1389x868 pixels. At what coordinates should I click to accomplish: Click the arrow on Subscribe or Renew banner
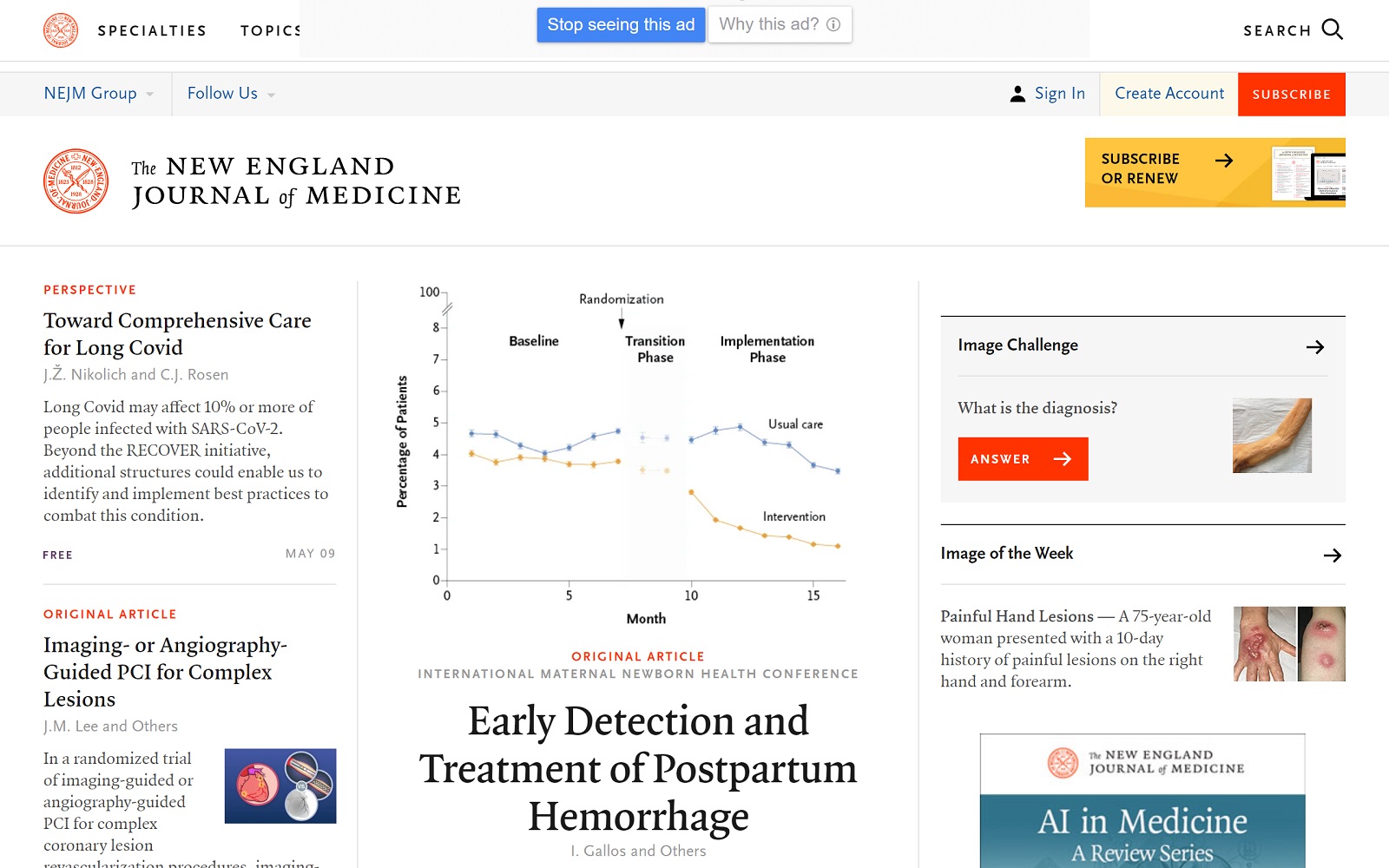(x=1224, y=161)
